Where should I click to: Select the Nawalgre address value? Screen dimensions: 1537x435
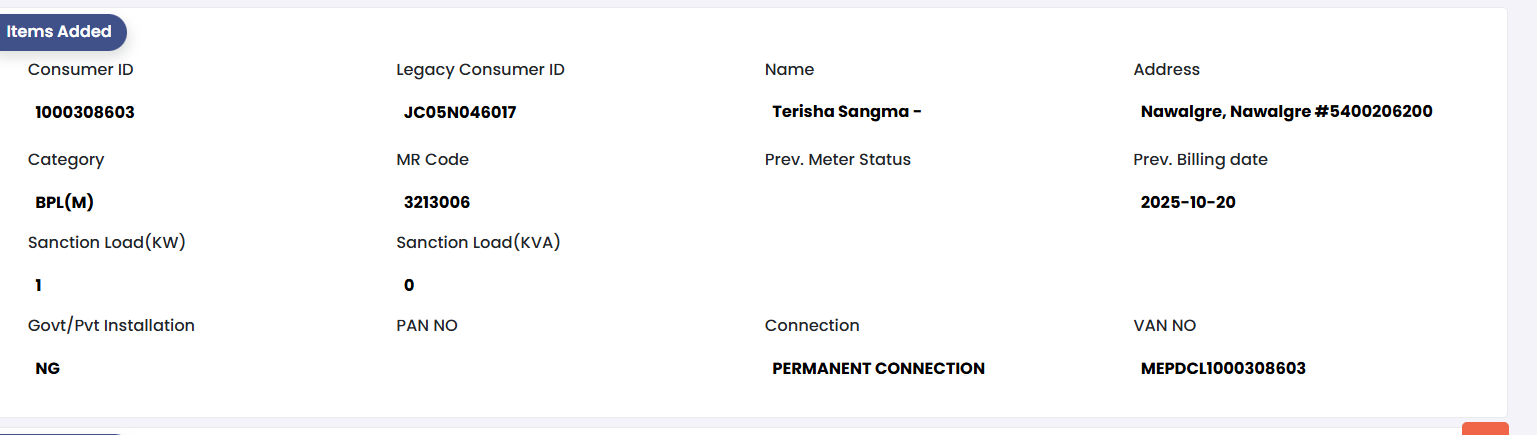point(1286,112)
